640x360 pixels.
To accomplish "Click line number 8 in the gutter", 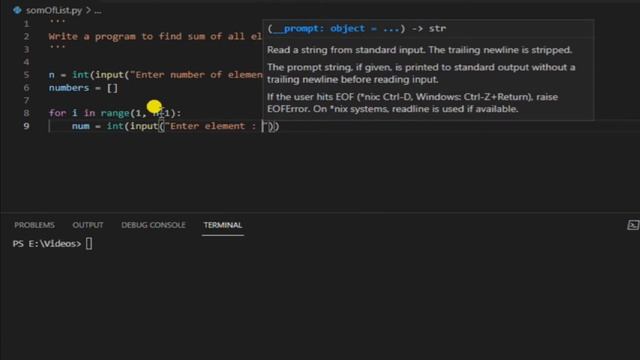I will pos(26,113).
